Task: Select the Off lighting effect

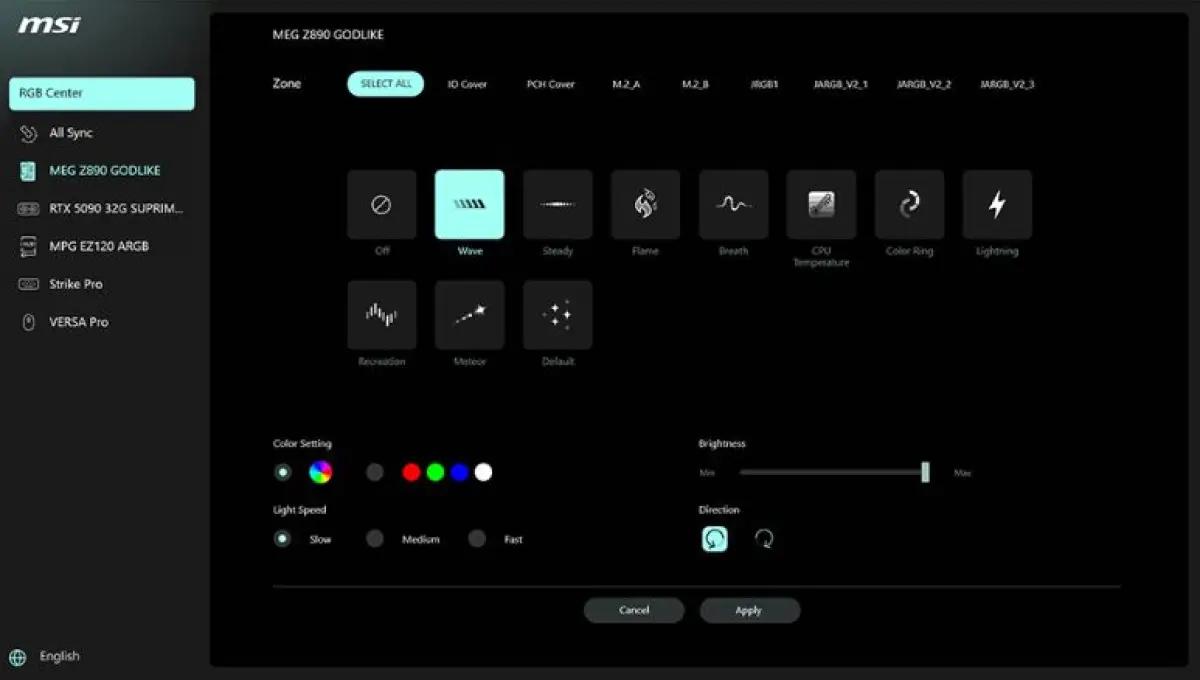Action: tap(381, 205)
